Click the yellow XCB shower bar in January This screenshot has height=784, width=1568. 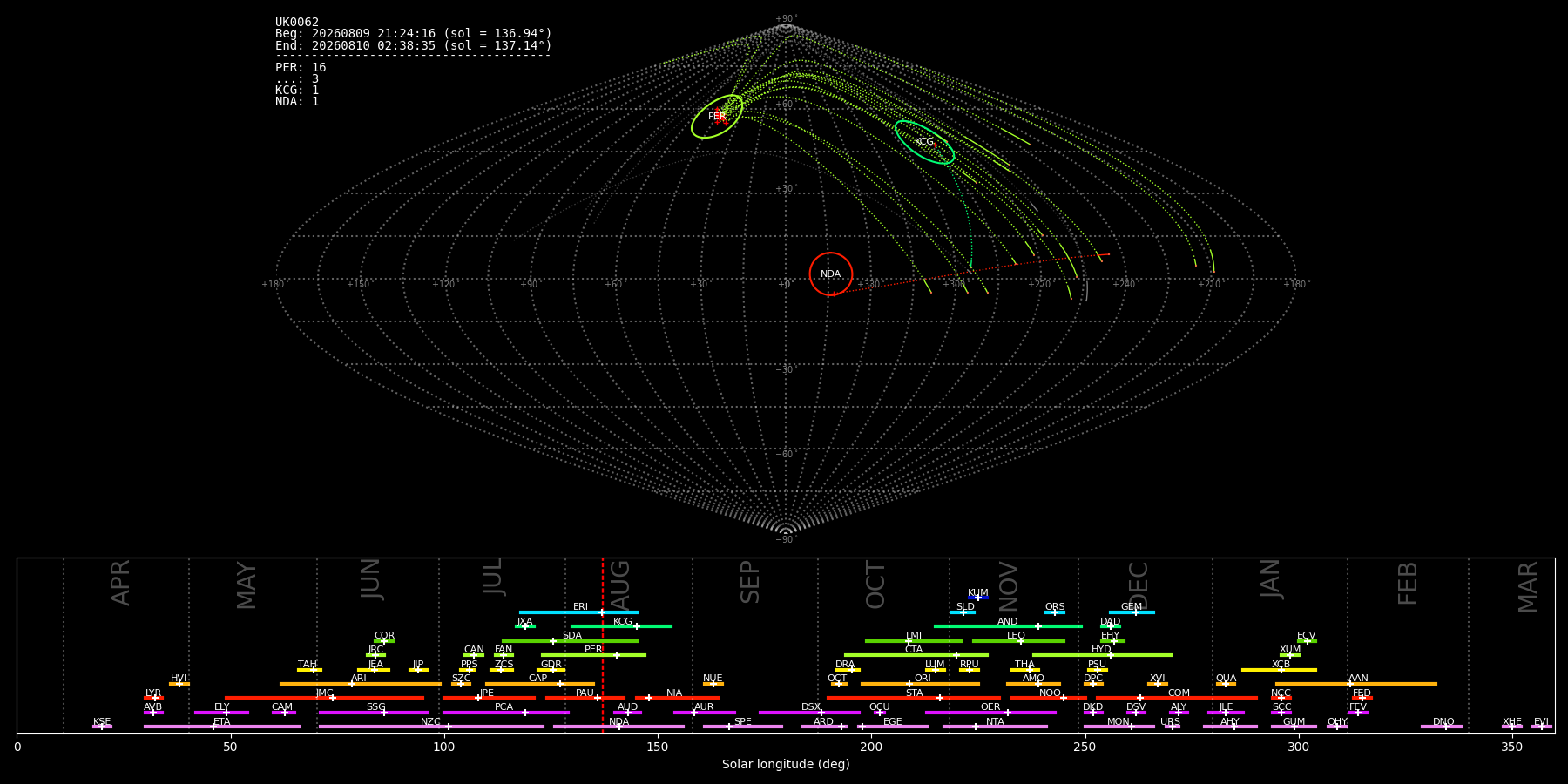1279,670
